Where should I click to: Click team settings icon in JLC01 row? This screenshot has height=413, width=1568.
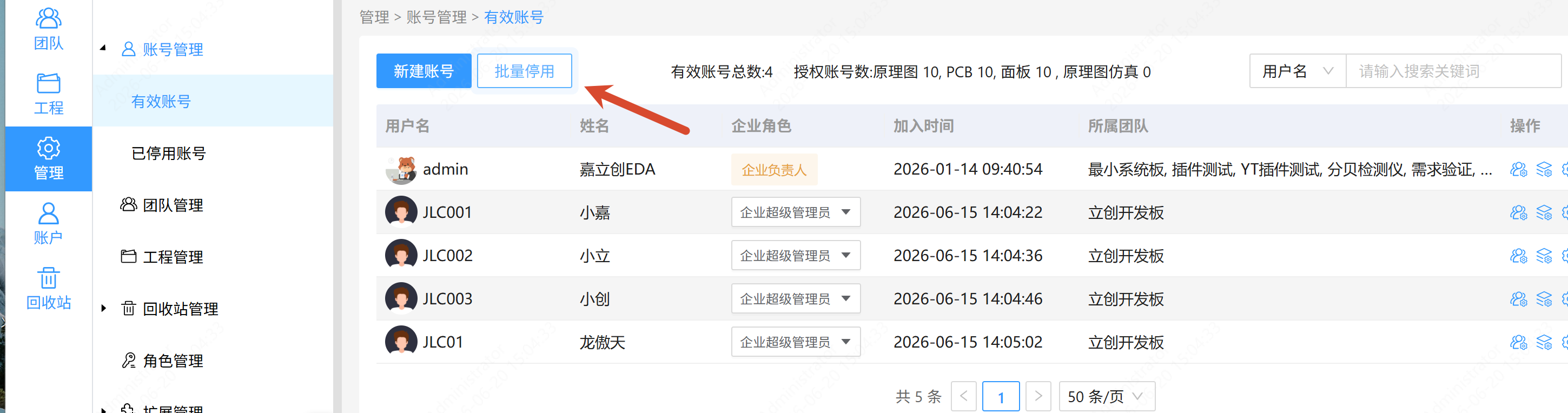pos(1519,342)
